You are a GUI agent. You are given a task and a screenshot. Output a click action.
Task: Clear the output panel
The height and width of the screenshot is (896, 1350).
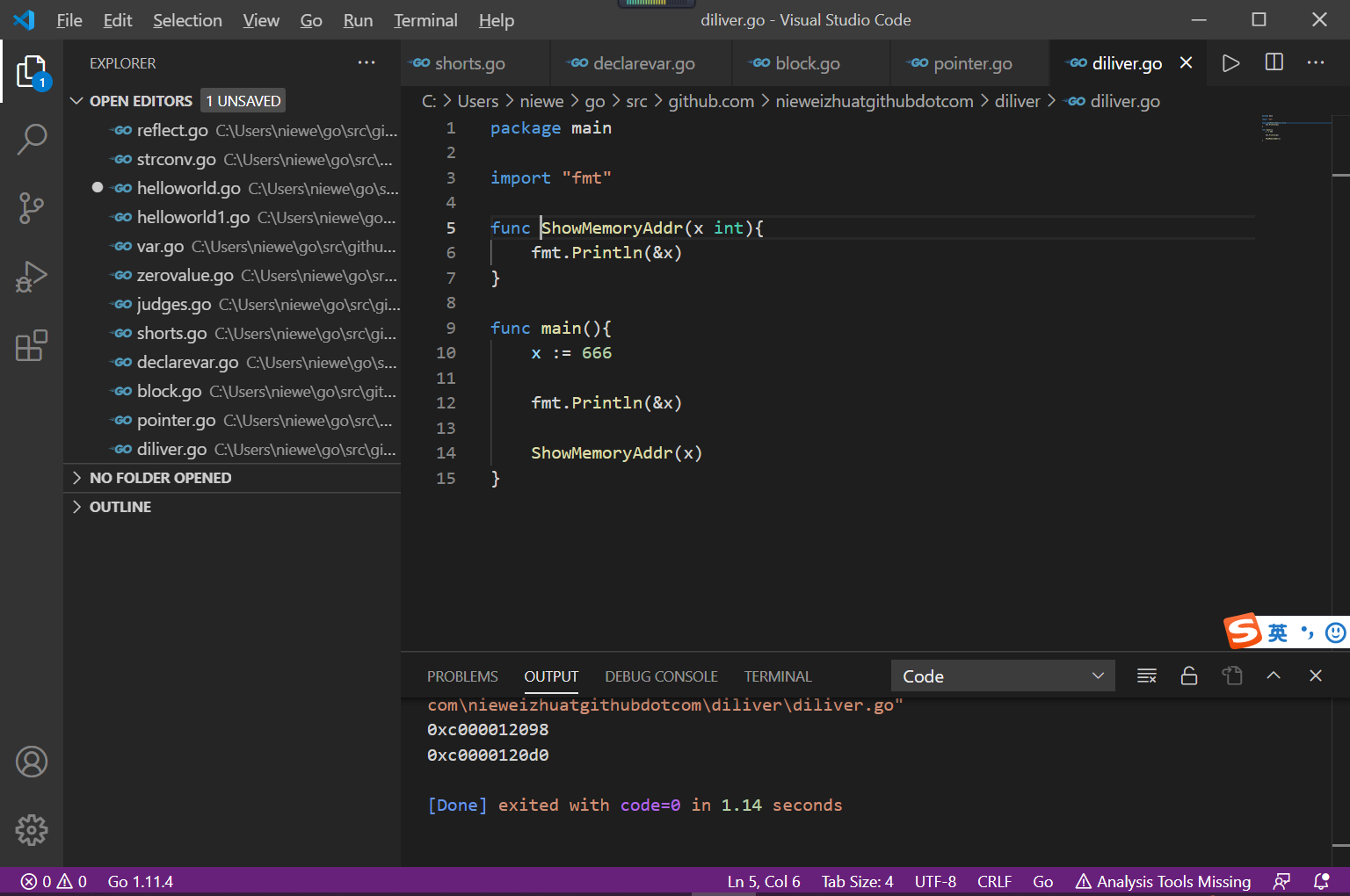click(1146, 676)
